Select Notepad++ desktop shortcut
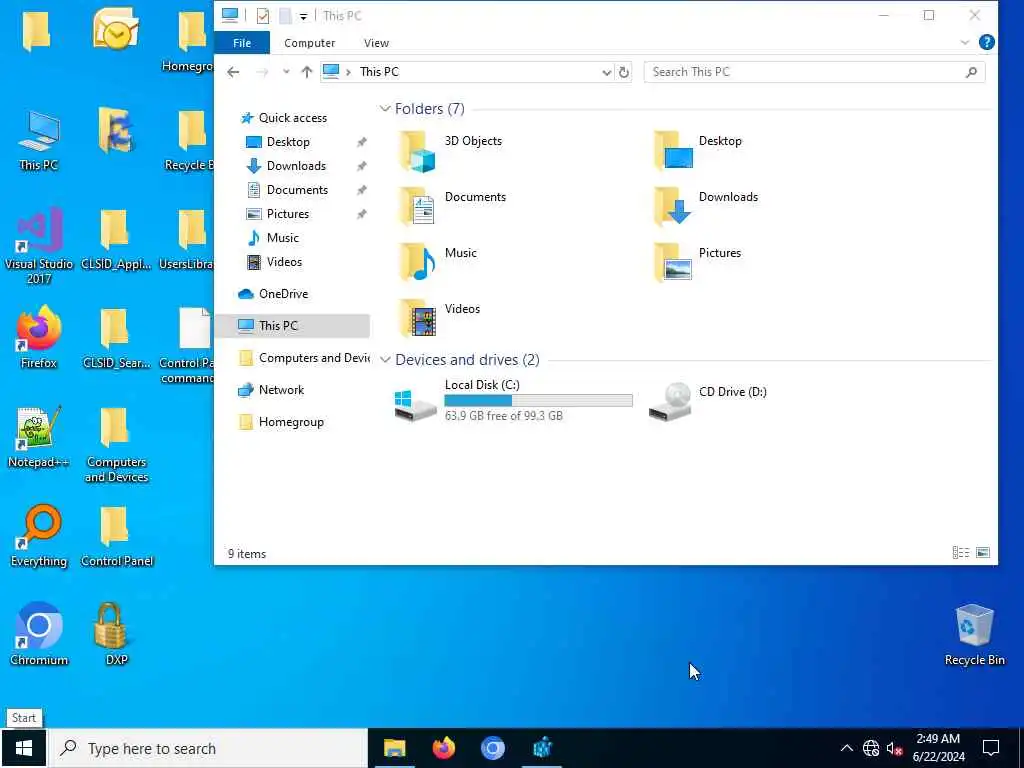The height and width of the screenshot is (768, 1024). click(39, 437)
